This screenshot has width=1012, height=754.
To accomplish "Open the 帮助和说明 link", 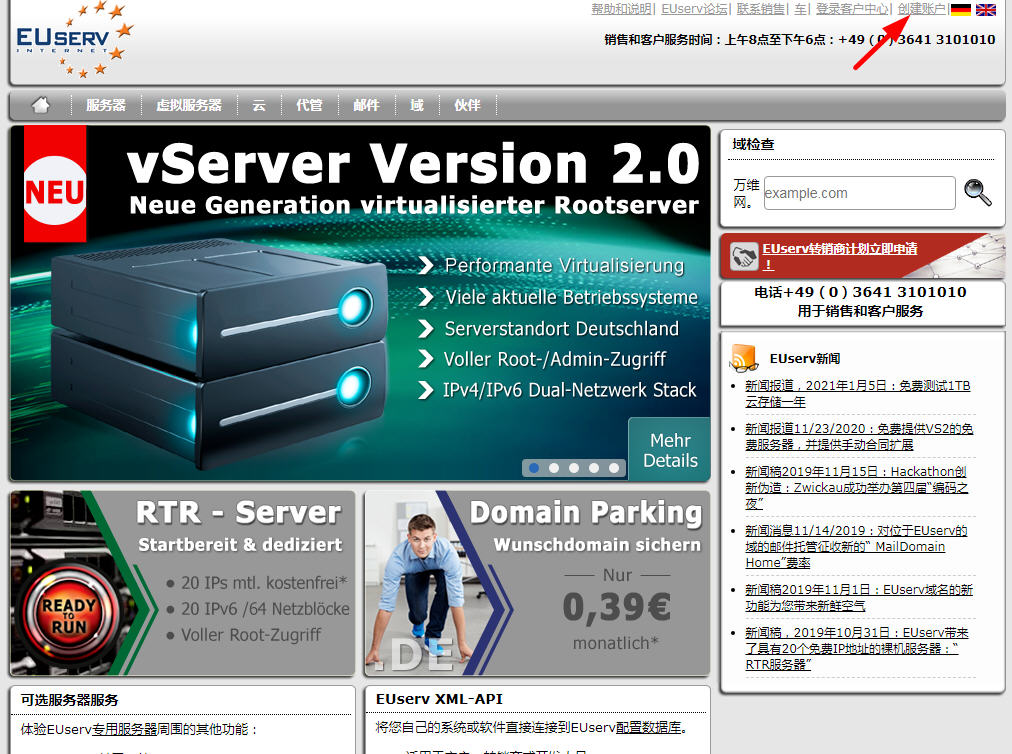I will click(x=621, y=9).
